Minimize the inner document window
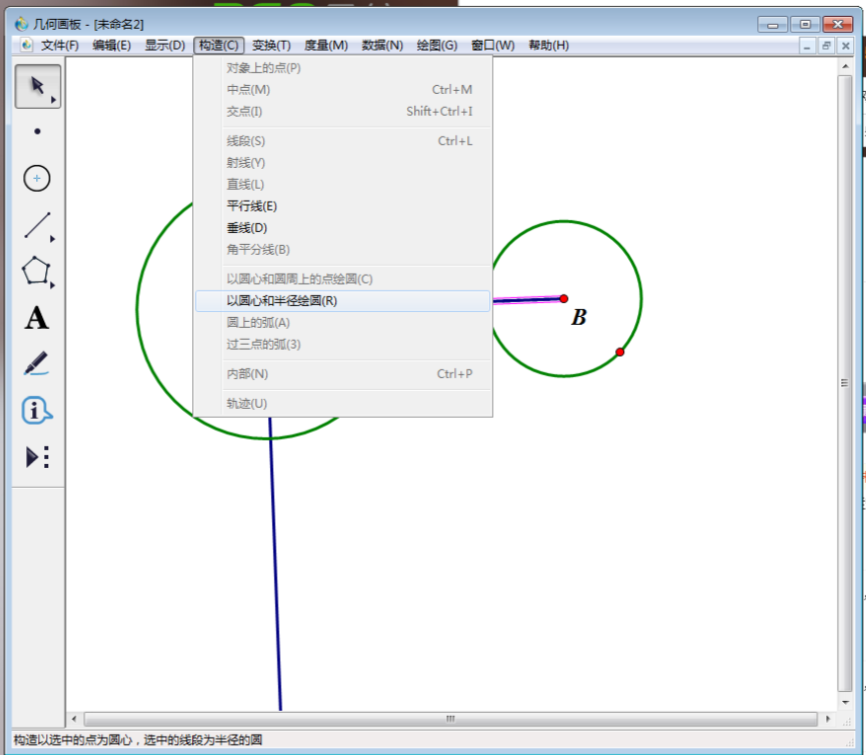 tap(807, 46)
